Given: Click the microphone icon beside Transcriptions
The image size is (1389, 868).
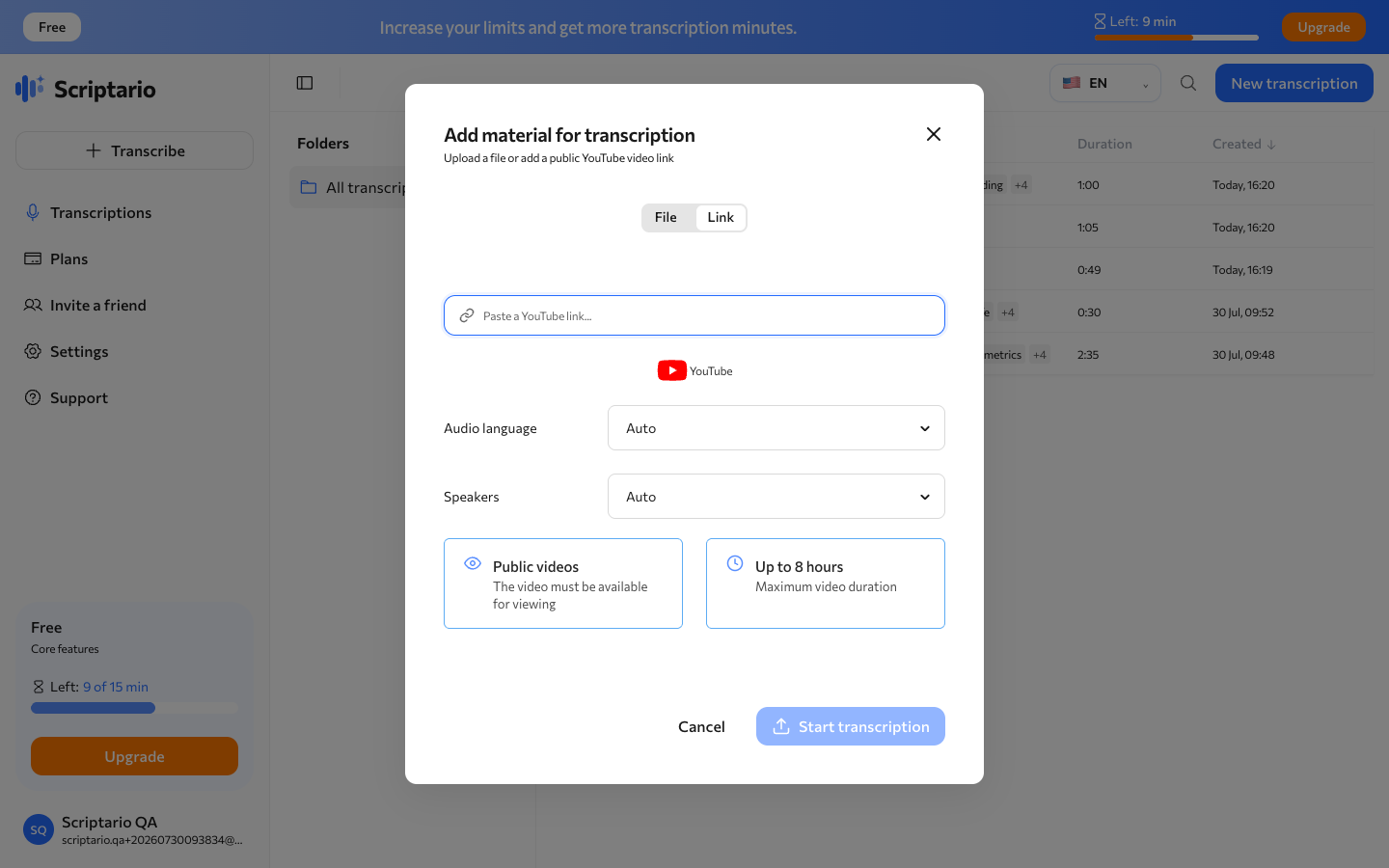Looking at the screenshot, I should pos(33,212).
